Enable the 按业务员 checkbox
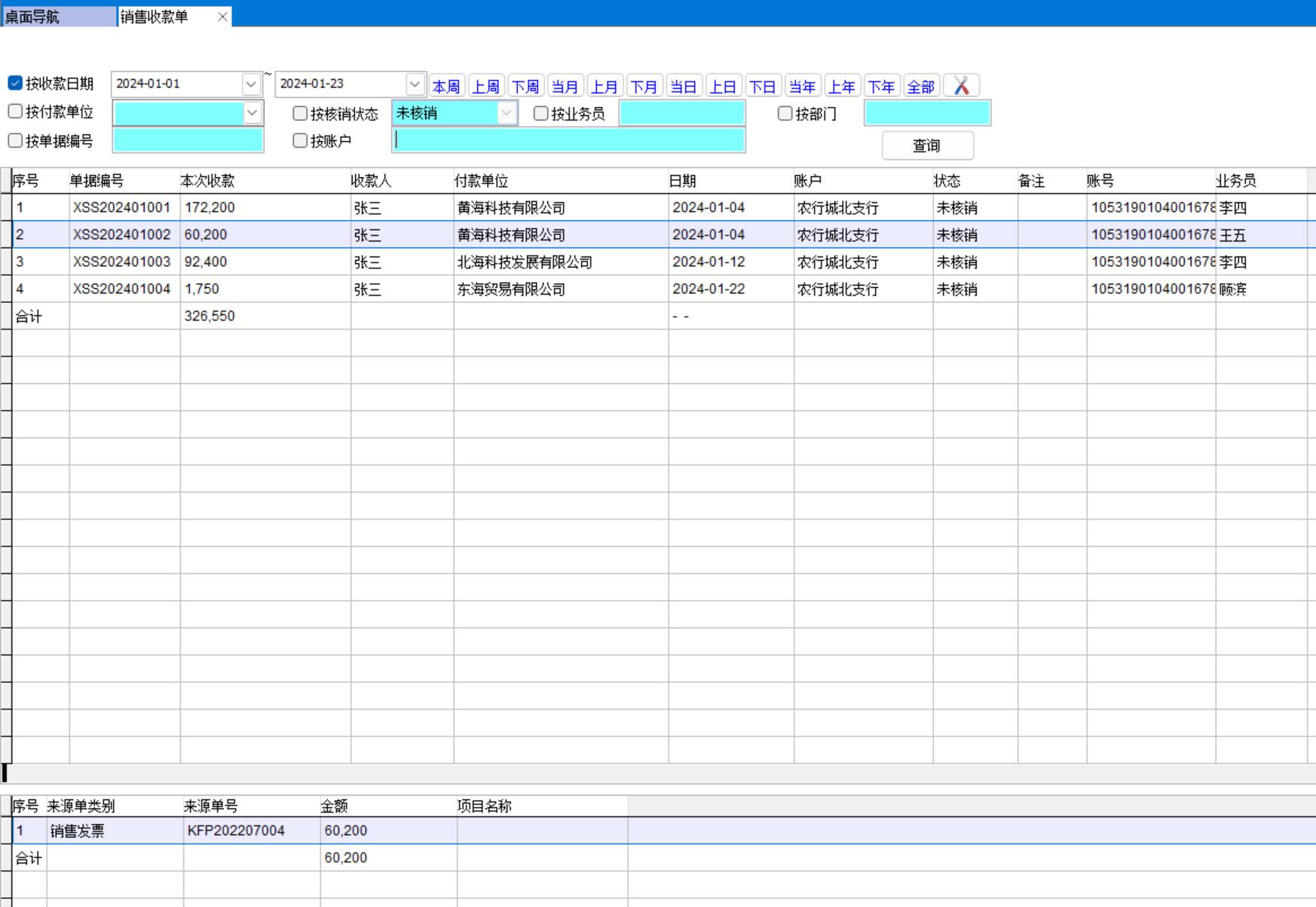The height and width of the screenshot is (907, 1316). tap(540, 114)
